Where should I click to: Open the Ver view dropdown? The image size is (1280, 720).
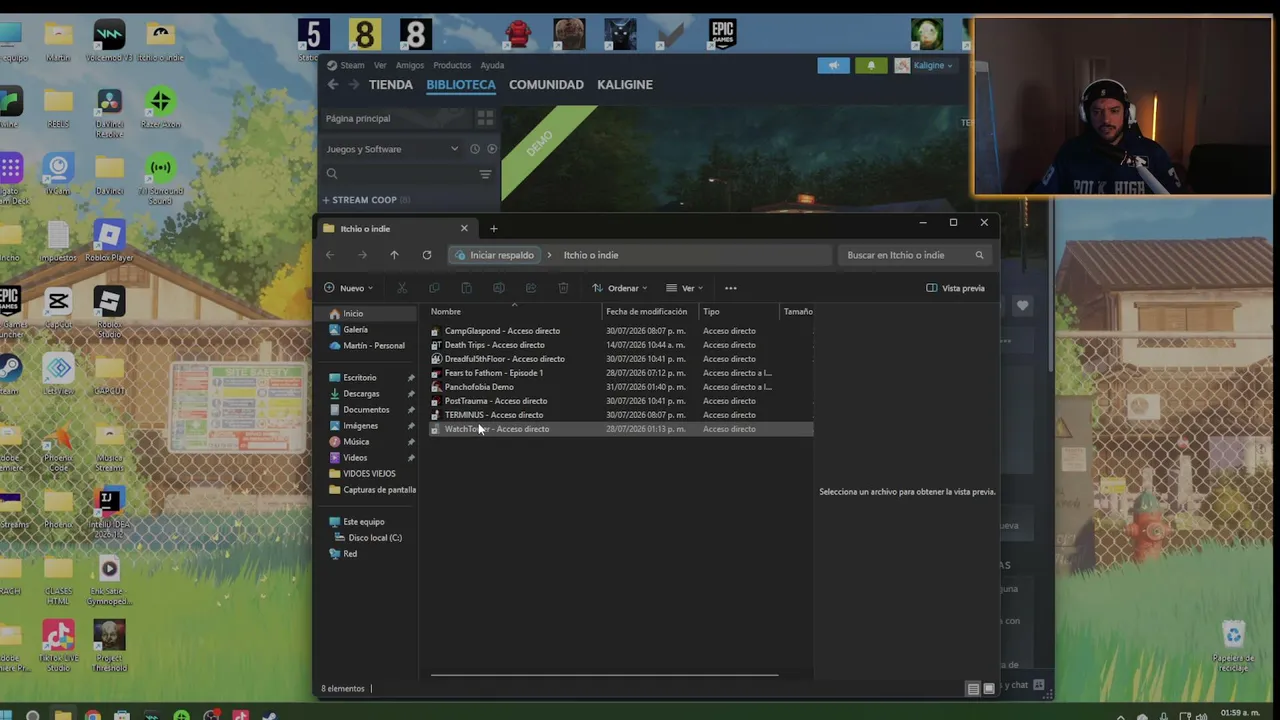(x=685, y=288)
